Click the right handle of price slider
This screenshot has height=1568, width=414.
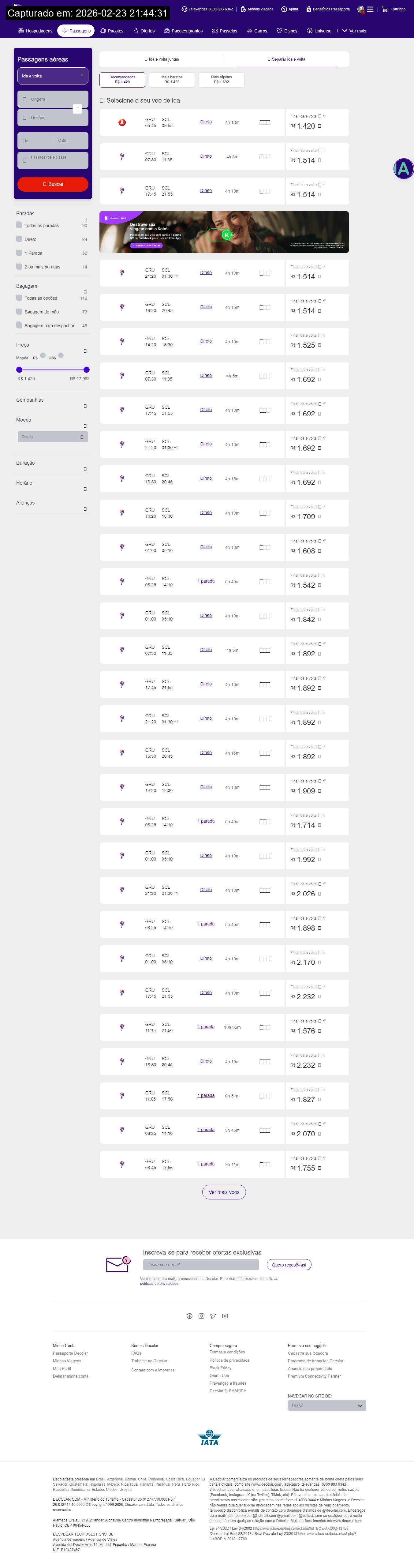(x=87, y=369)
